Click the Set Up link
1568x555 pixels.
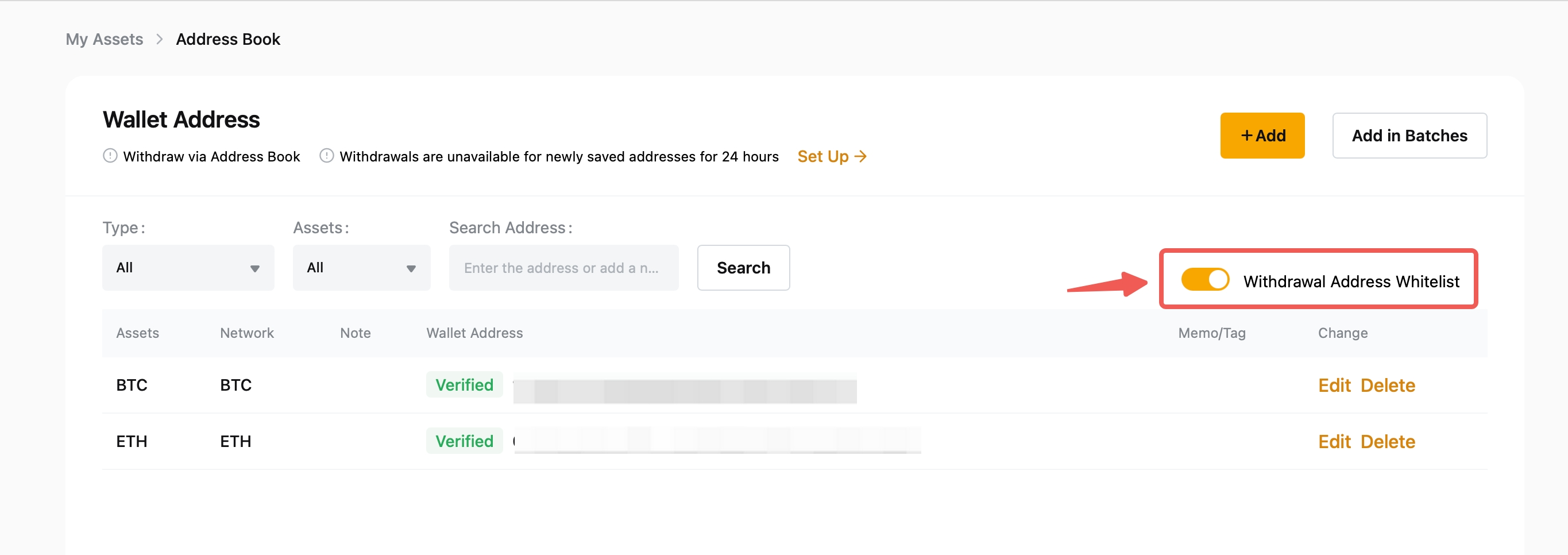(822, 156)
